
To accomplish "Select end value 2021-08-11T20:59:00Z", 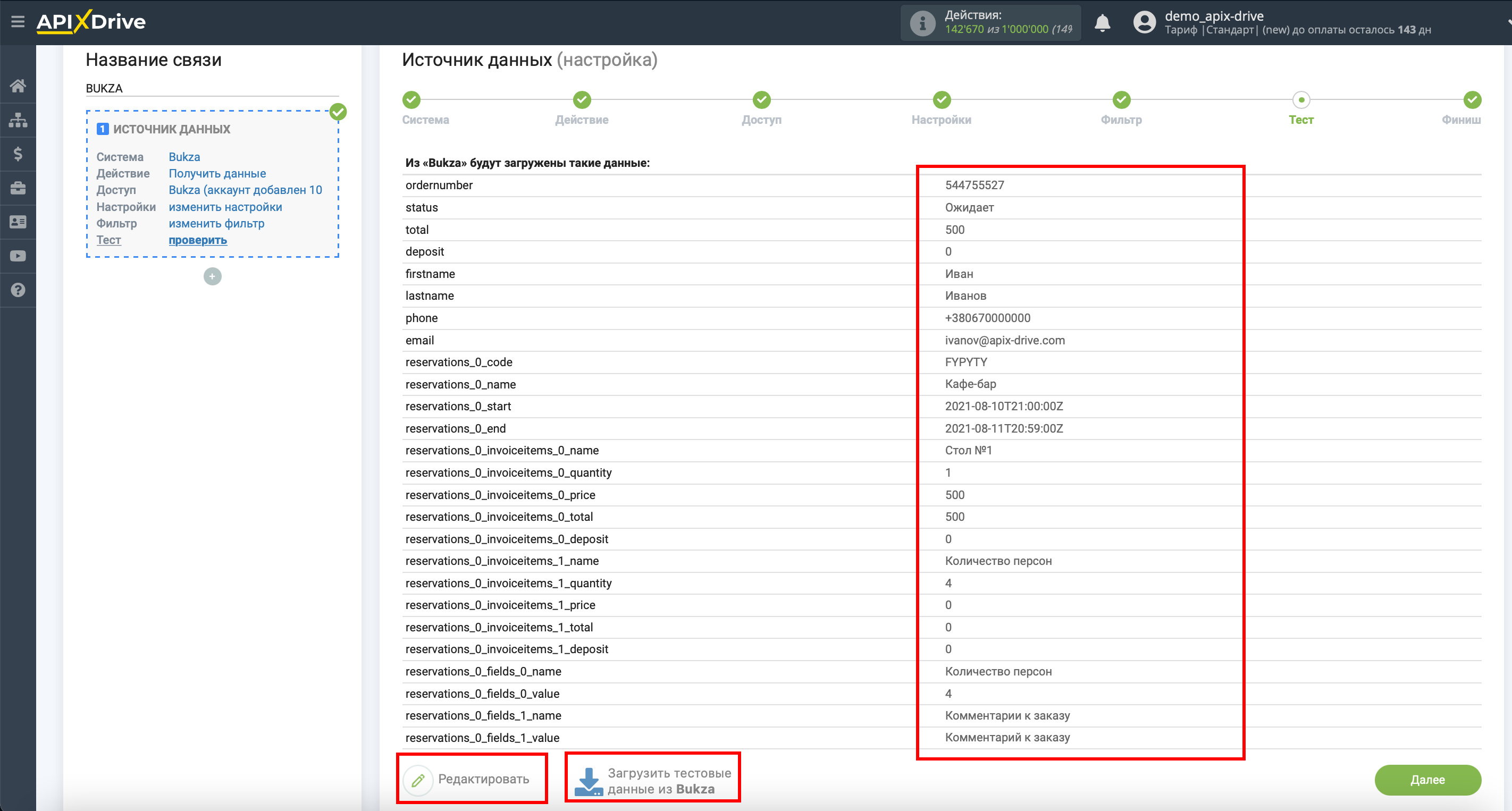I will [x=1004, y=428].
